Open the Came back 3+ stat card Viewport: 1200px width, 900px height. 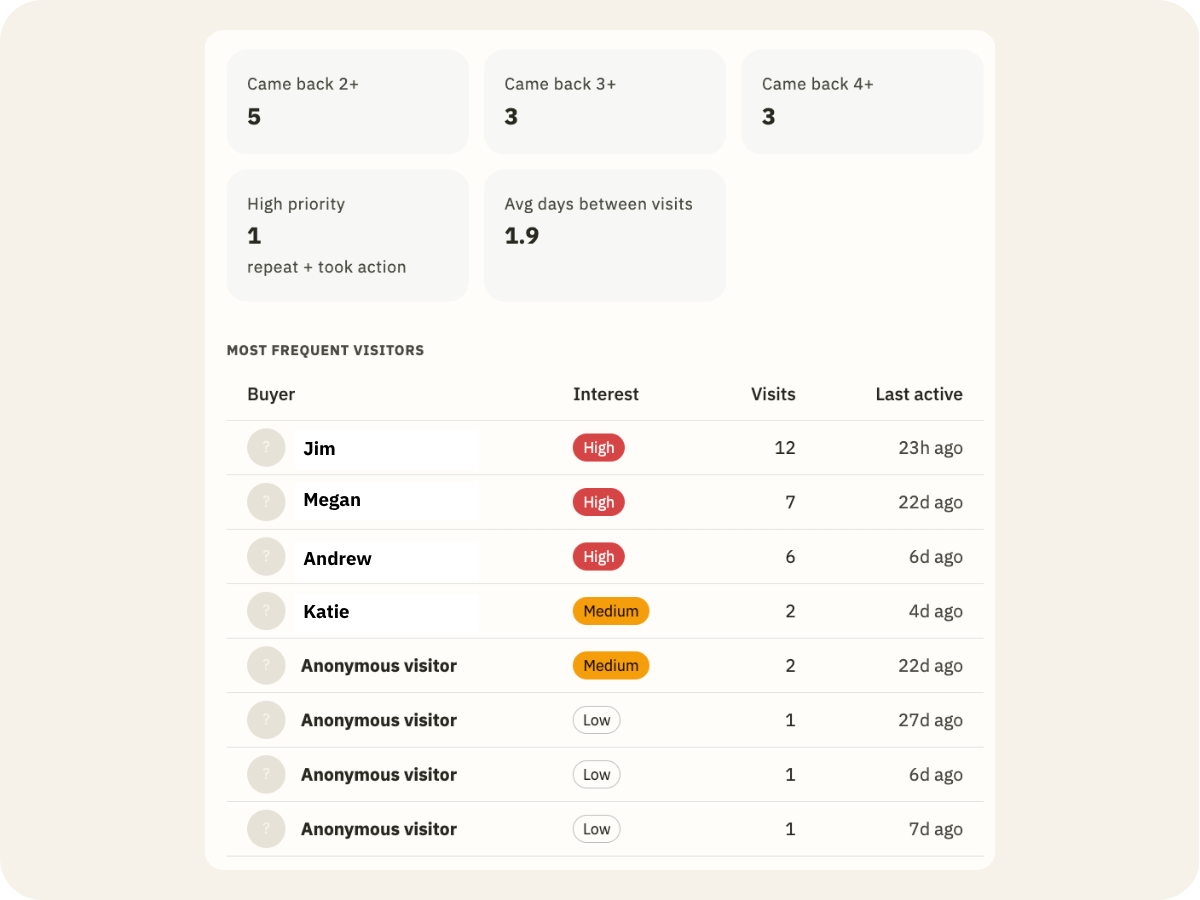(x=605, y=102)
